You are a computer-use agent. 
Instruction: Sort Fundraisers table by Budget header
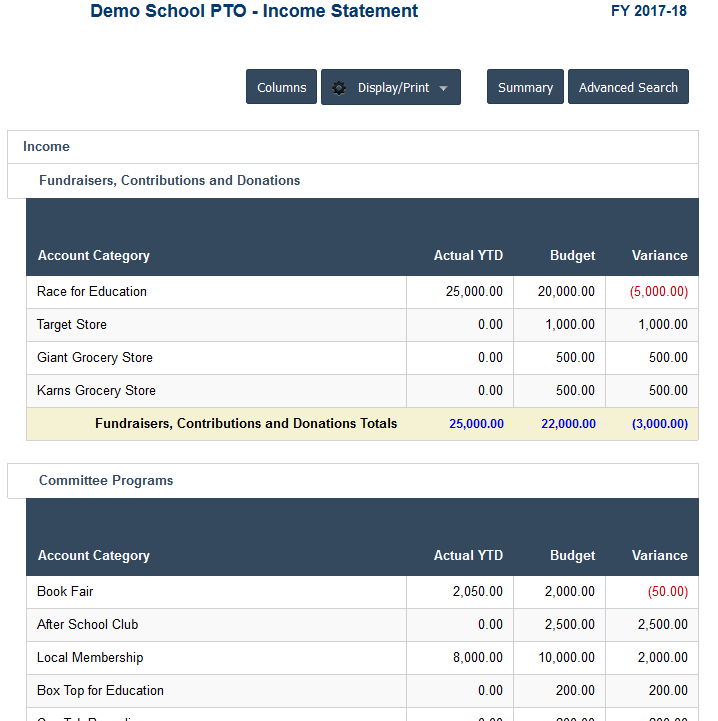click(573, 256)
